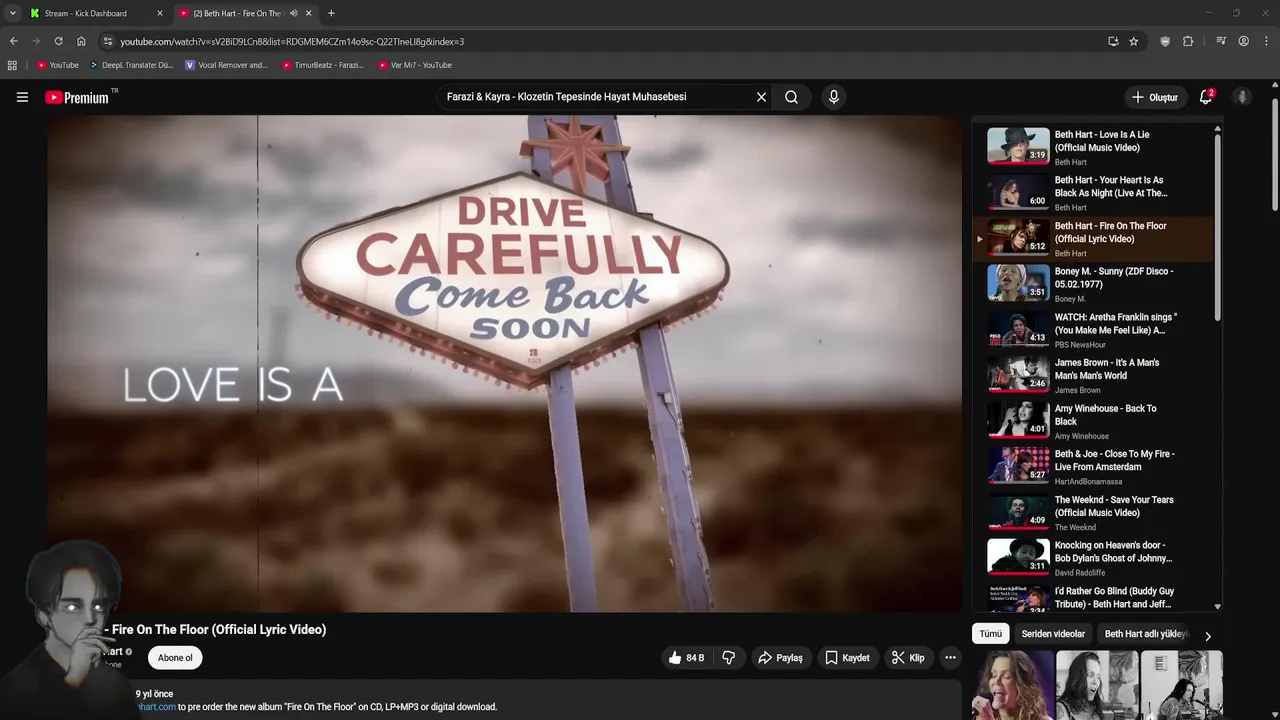This screenshot has height=720, width=1280.
Task: Subscribe using Abone ol button
Action: click(175, 658)
